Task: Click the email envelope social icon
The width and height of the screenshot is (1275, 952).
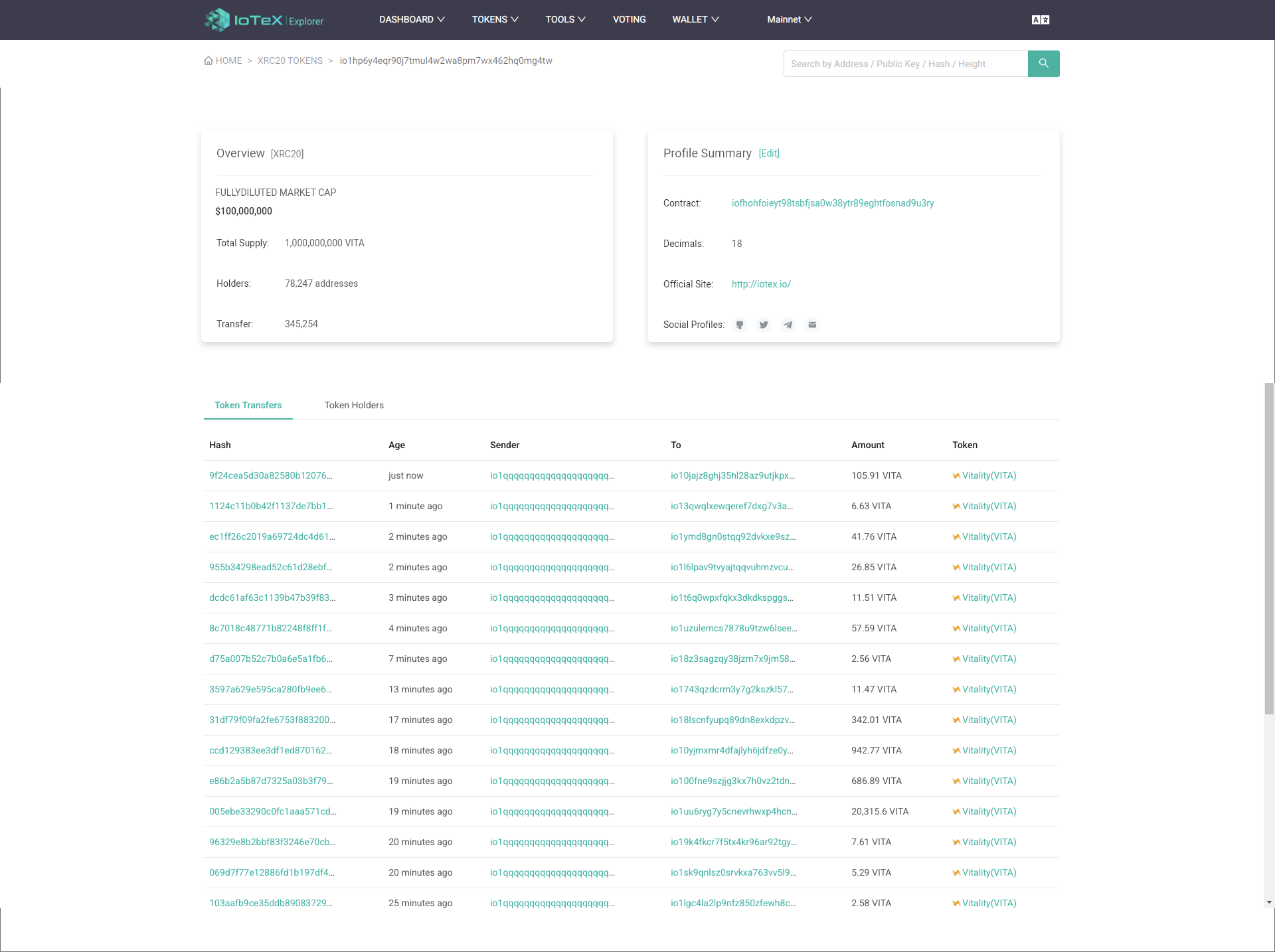Action: (x=811, y=325)
